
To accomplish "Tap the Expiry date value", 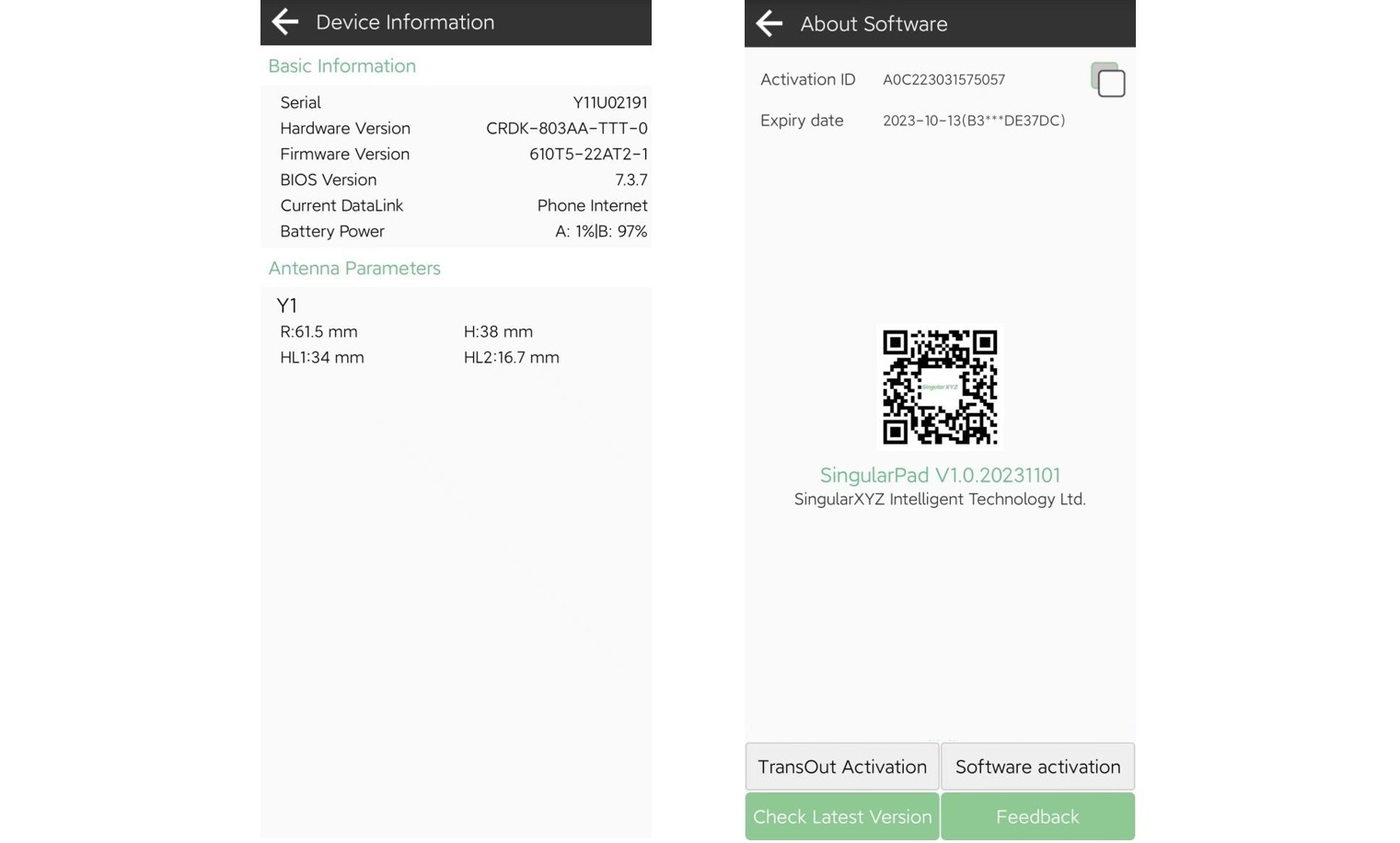I will [x=973, y=121].
